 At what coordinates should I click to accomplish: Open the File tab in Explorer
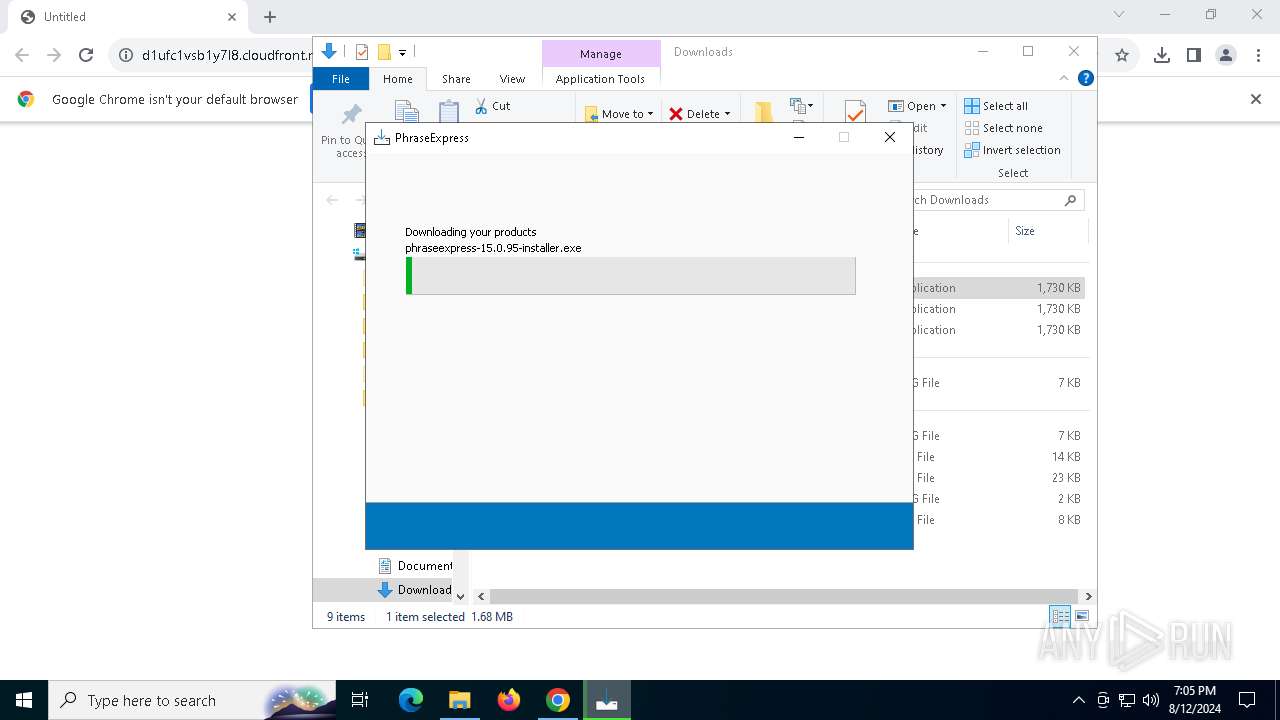[341, 79]
